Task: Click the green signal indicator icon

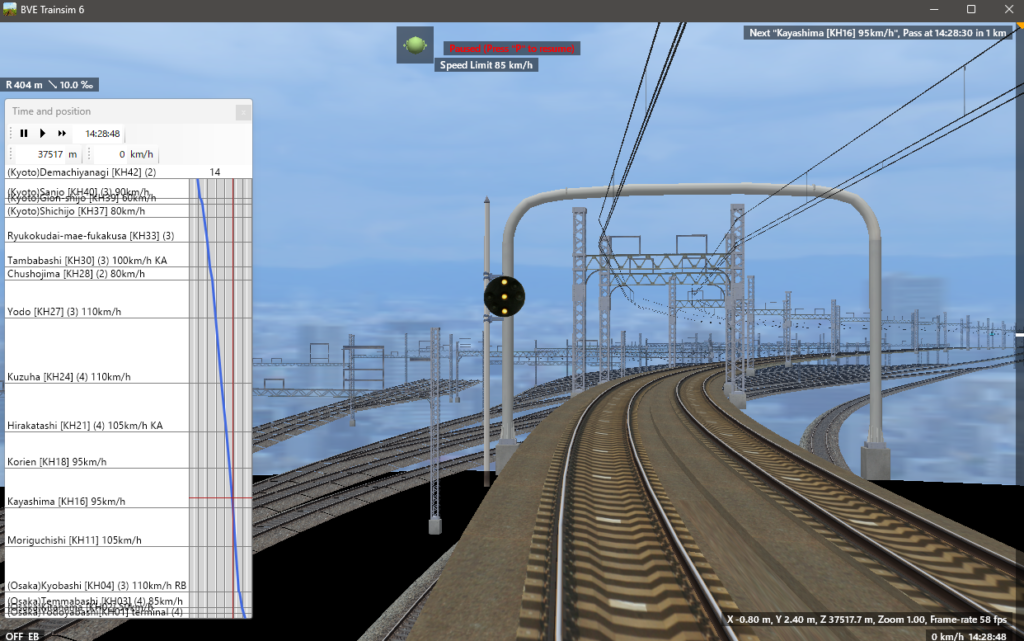Action: click(x=414, y=45)
